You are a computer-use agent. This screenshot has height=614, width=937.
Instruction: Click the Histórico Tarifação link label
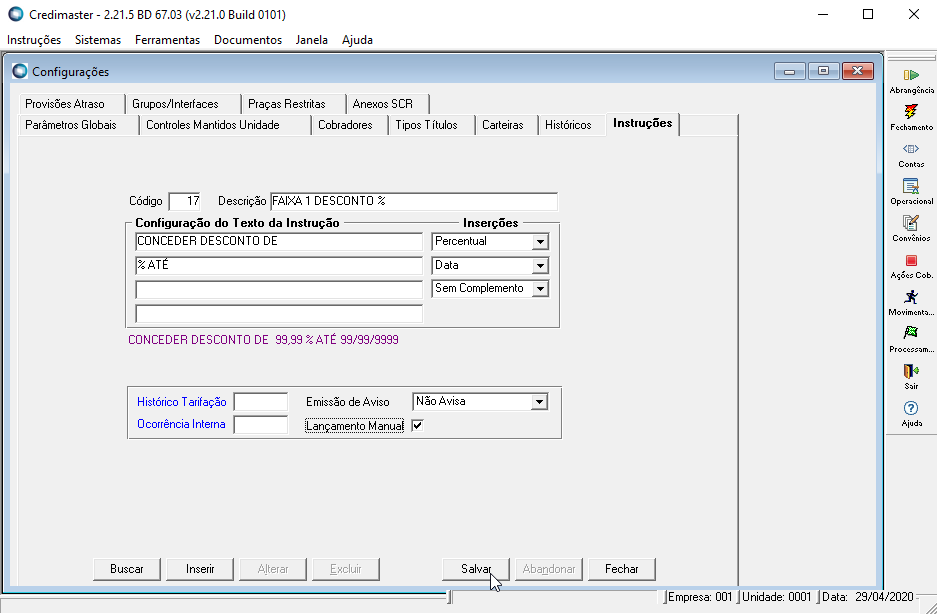[x=182, y=402]
